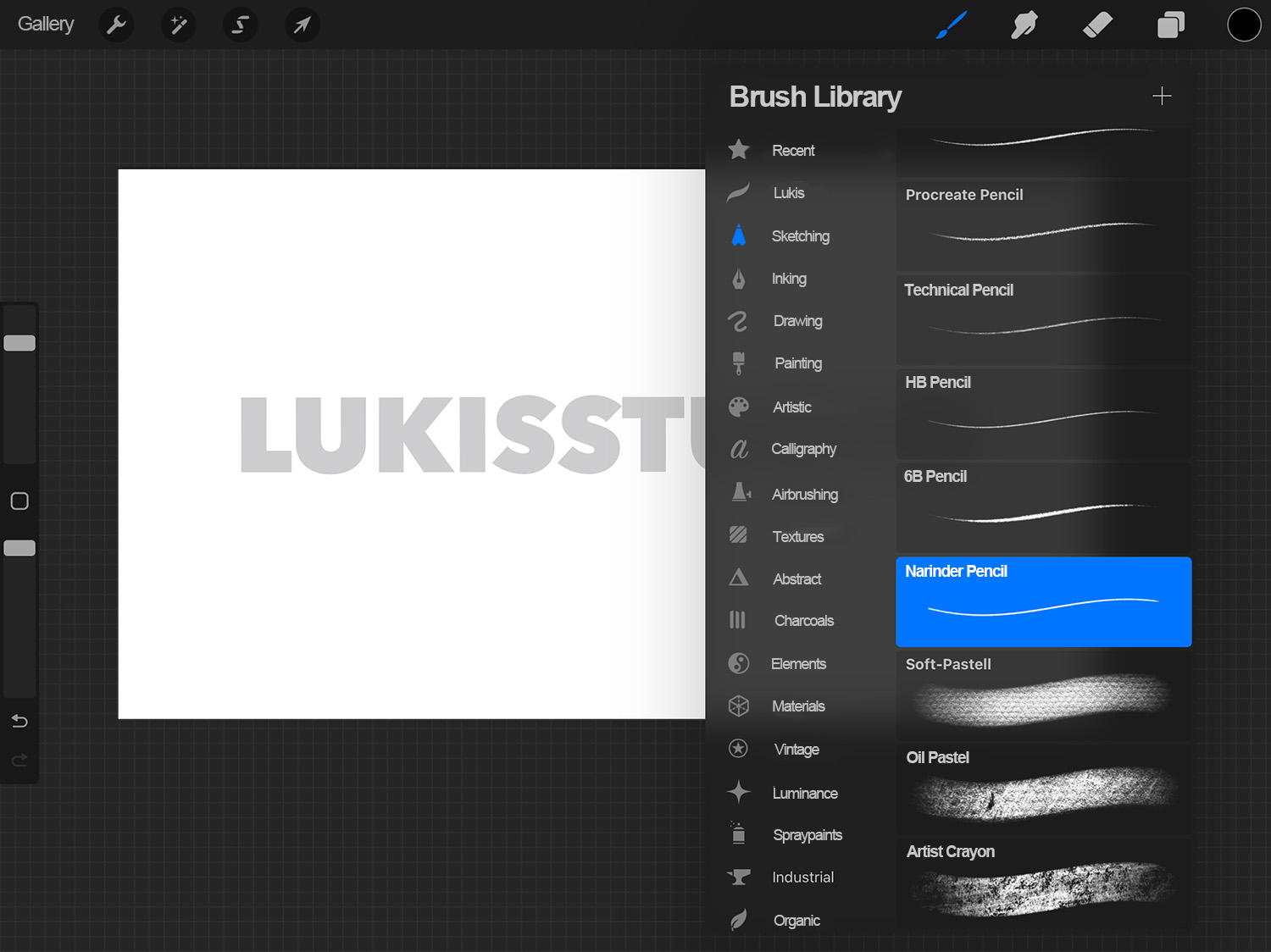The width and height of the screenshot is (1271, 952).
Task: Activate the Transform arrow tool
Action: 302,25
